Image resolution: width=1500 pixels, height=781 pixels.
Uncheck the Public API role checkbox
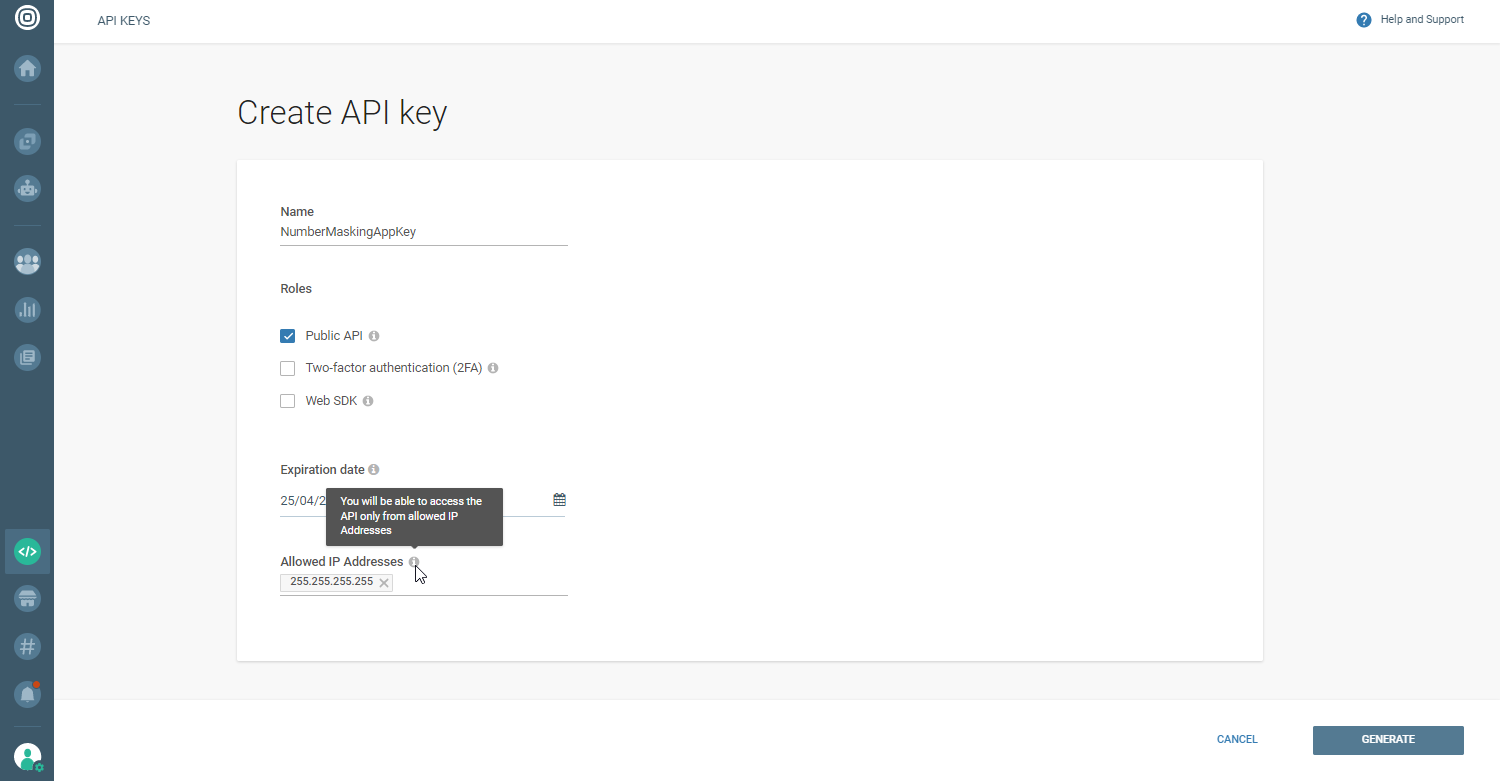coord(288,336)
